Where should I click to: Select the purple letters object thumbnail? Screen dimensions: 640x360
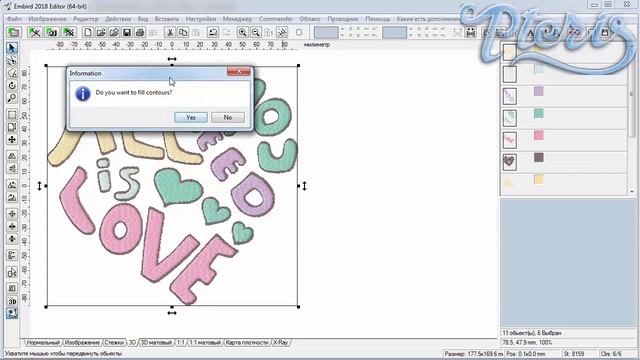[x=509, y=96]
